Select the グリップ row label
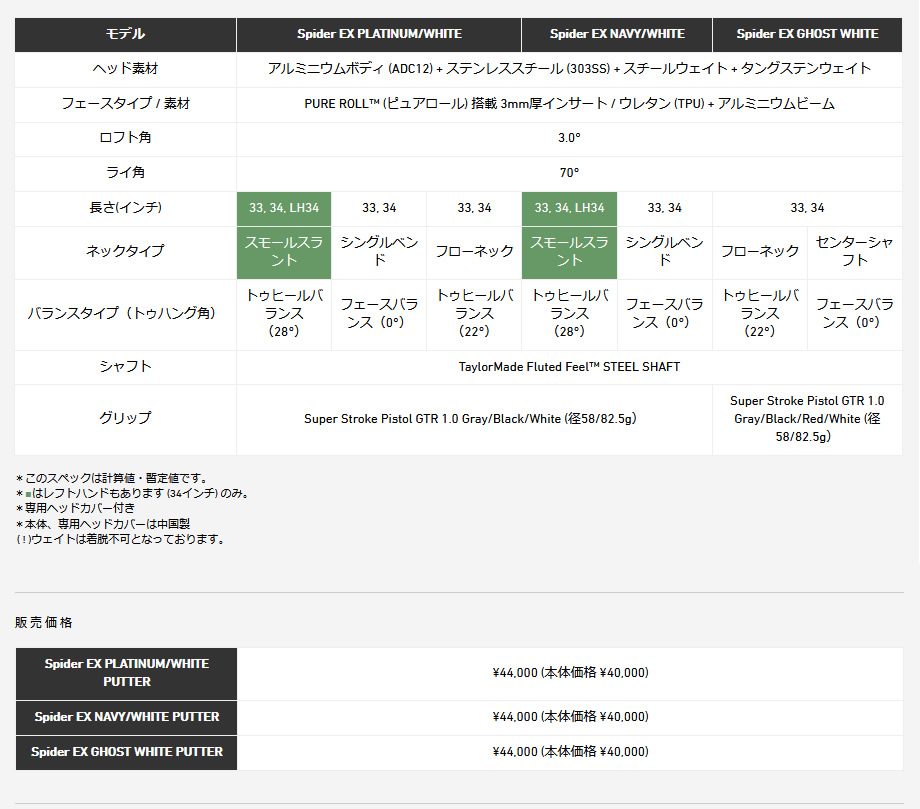The height and width of the screenshot is (809, 920). (126, 418)
